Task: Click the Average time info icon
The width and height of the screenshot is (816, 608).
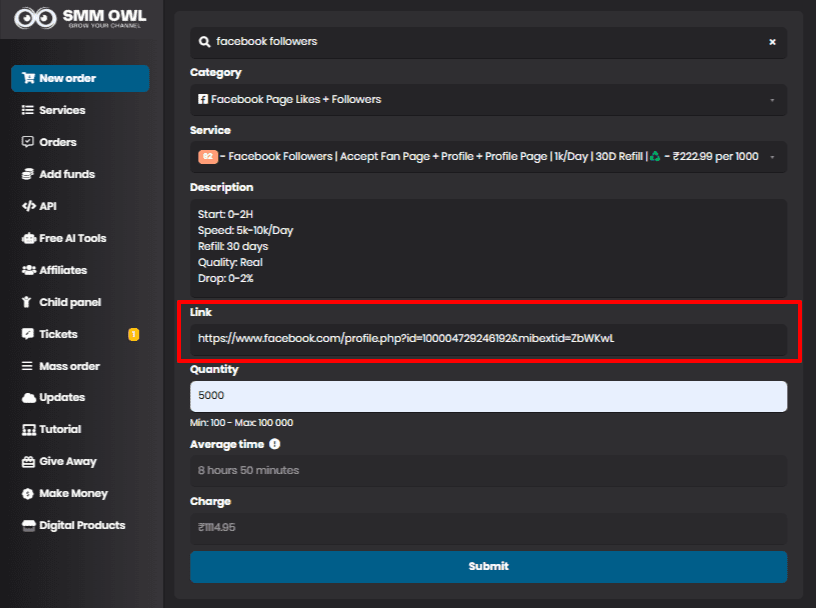Action: (274, 444)
